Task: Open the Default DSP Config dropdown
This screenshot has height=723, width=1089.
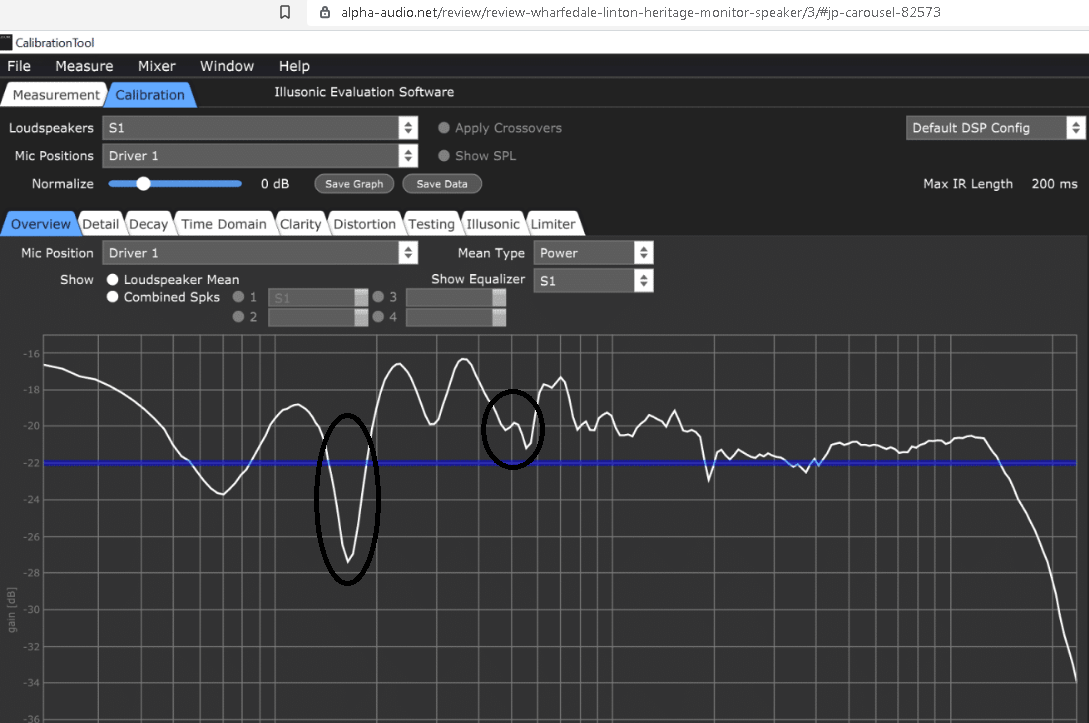Action: point(985,128)
